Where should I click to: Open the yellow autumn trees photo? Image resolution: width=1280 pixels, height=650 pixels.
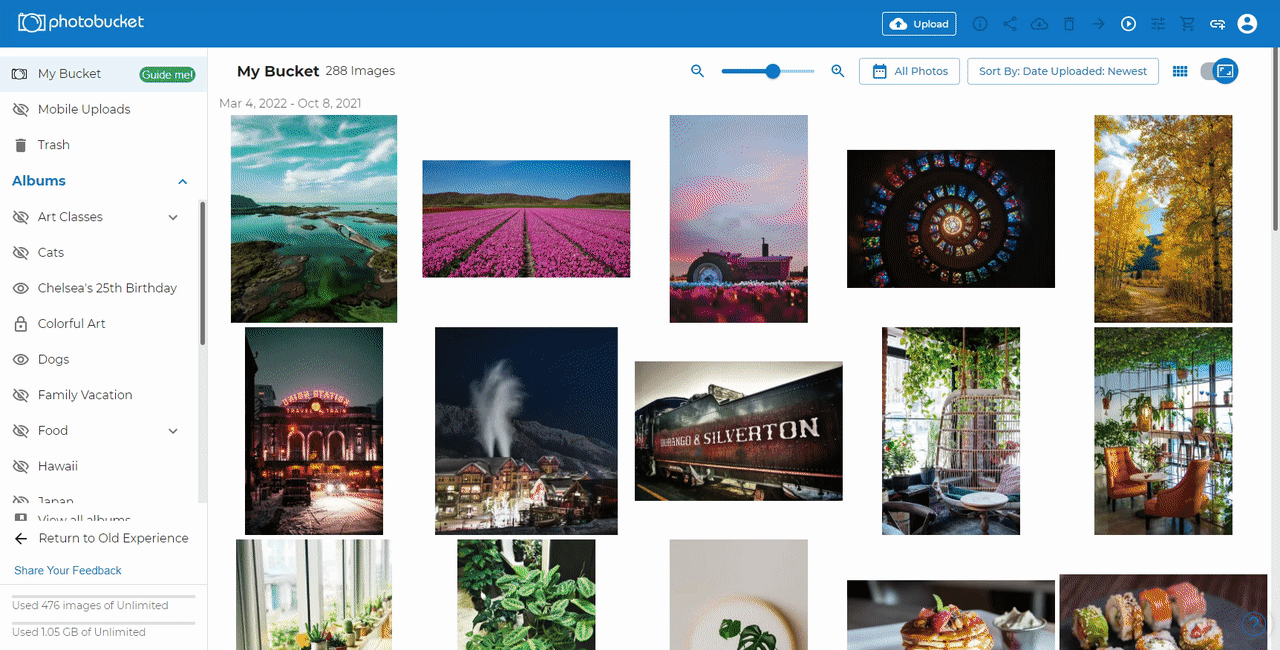[1163, 219]
